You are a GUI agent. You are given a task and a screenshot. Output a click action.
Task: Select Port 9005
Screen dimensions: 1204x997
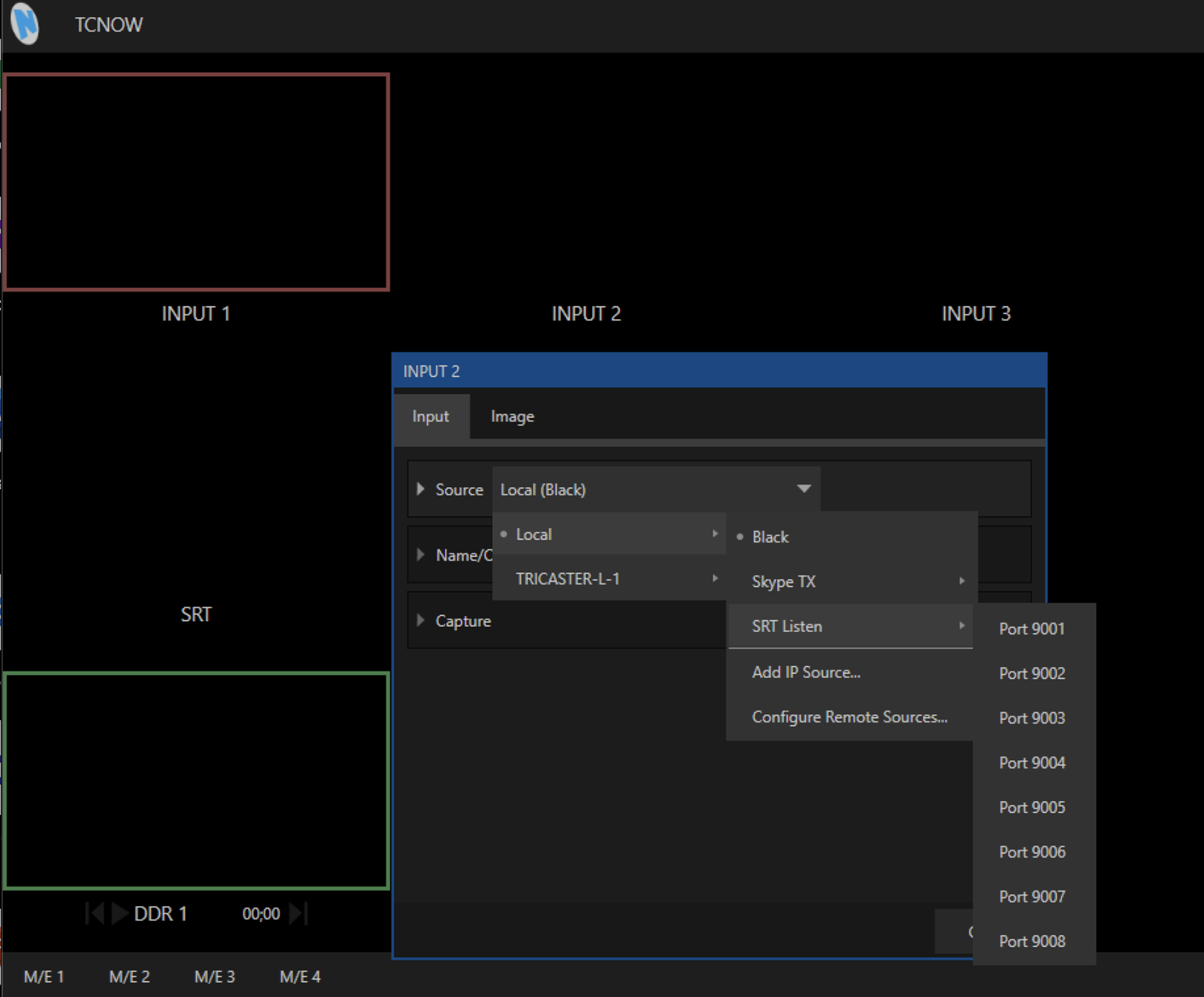(x=1034, y=807)
